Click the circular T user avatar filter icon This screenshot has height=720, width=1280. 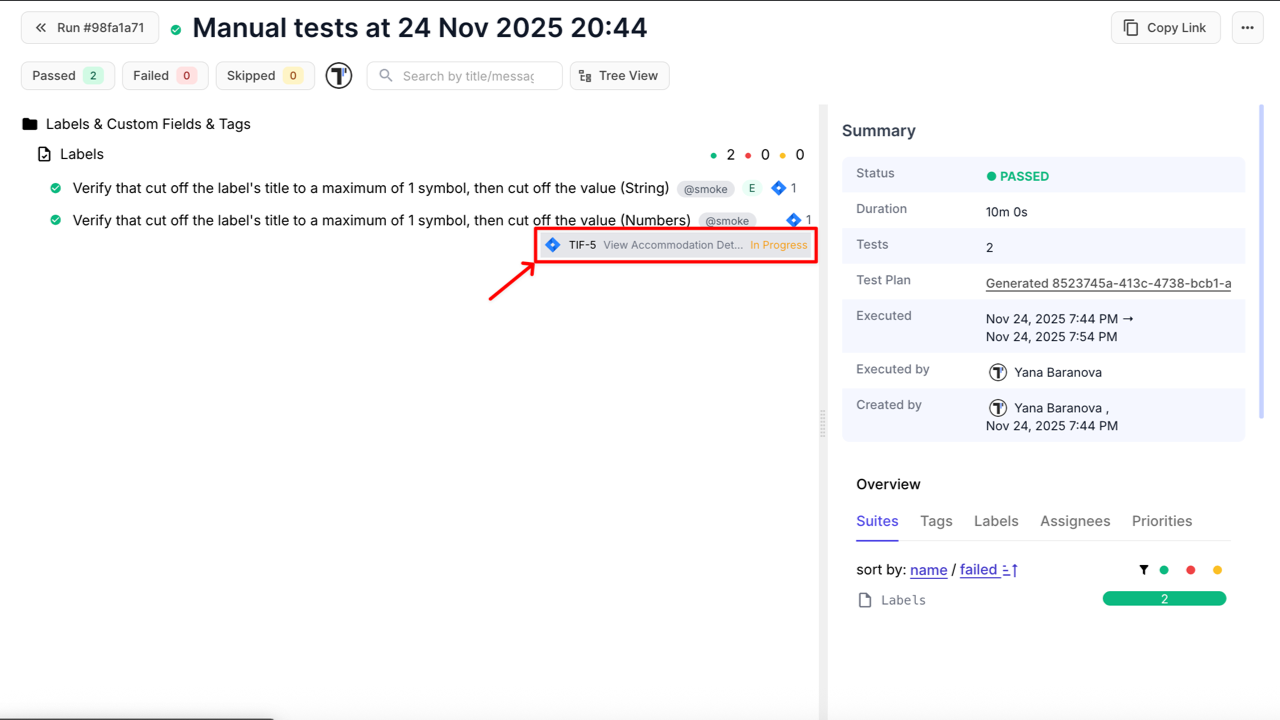pos(339,76)
